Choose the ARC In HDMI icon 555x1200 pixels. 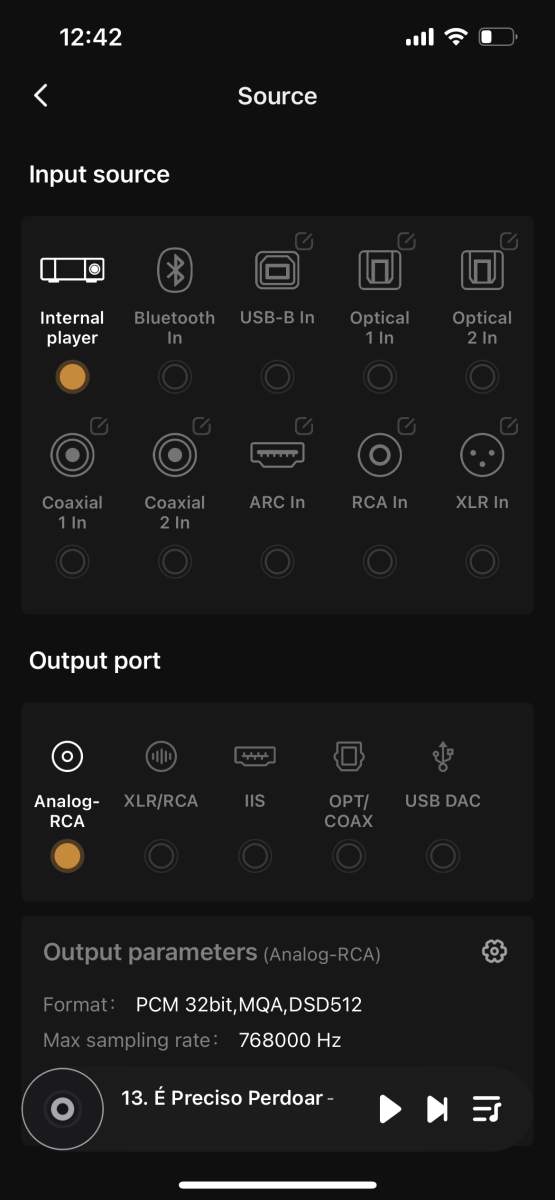coord(277,454)
